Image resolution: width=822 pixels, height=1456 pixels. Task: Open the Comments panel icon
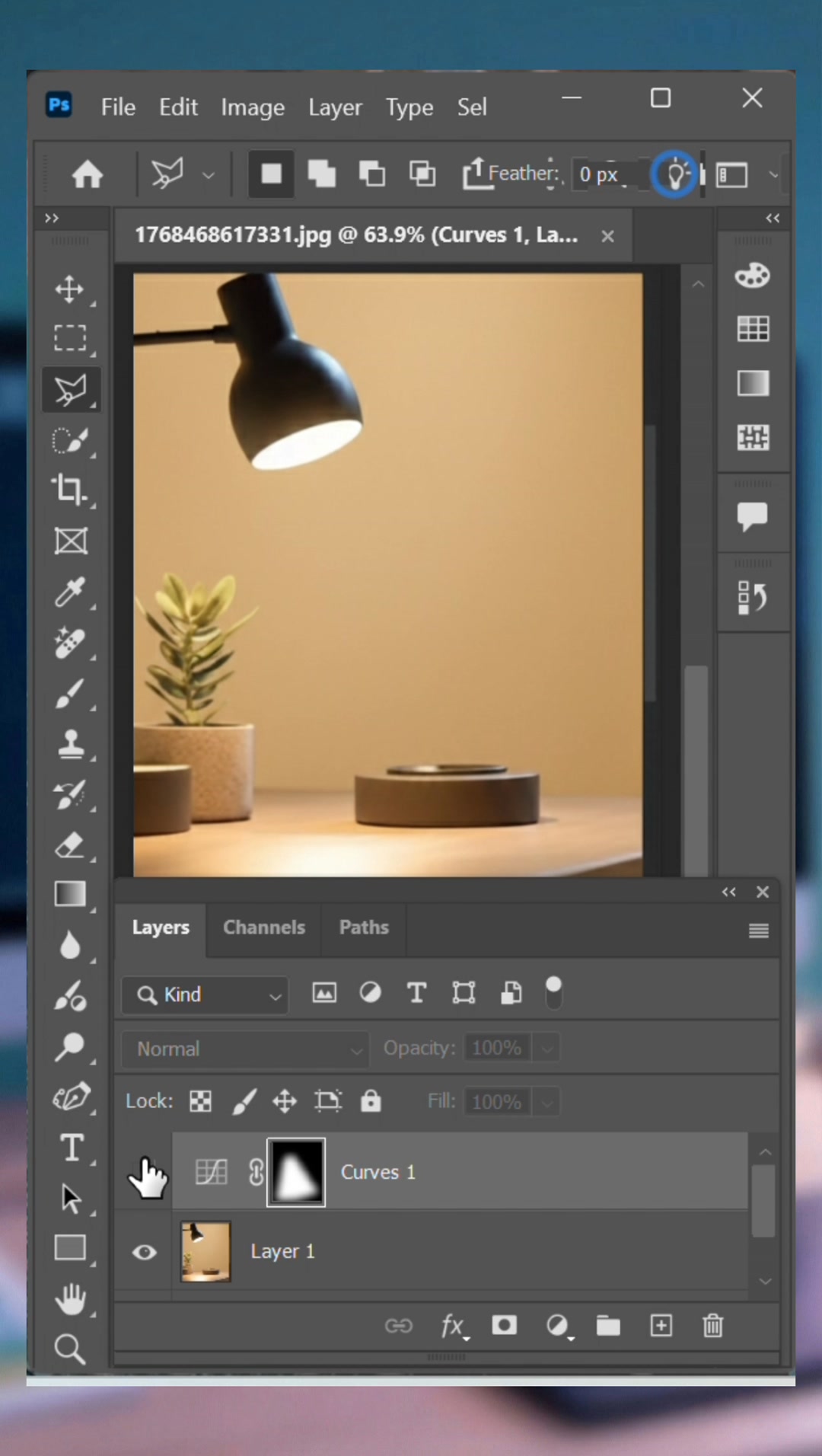click(753, 516)
